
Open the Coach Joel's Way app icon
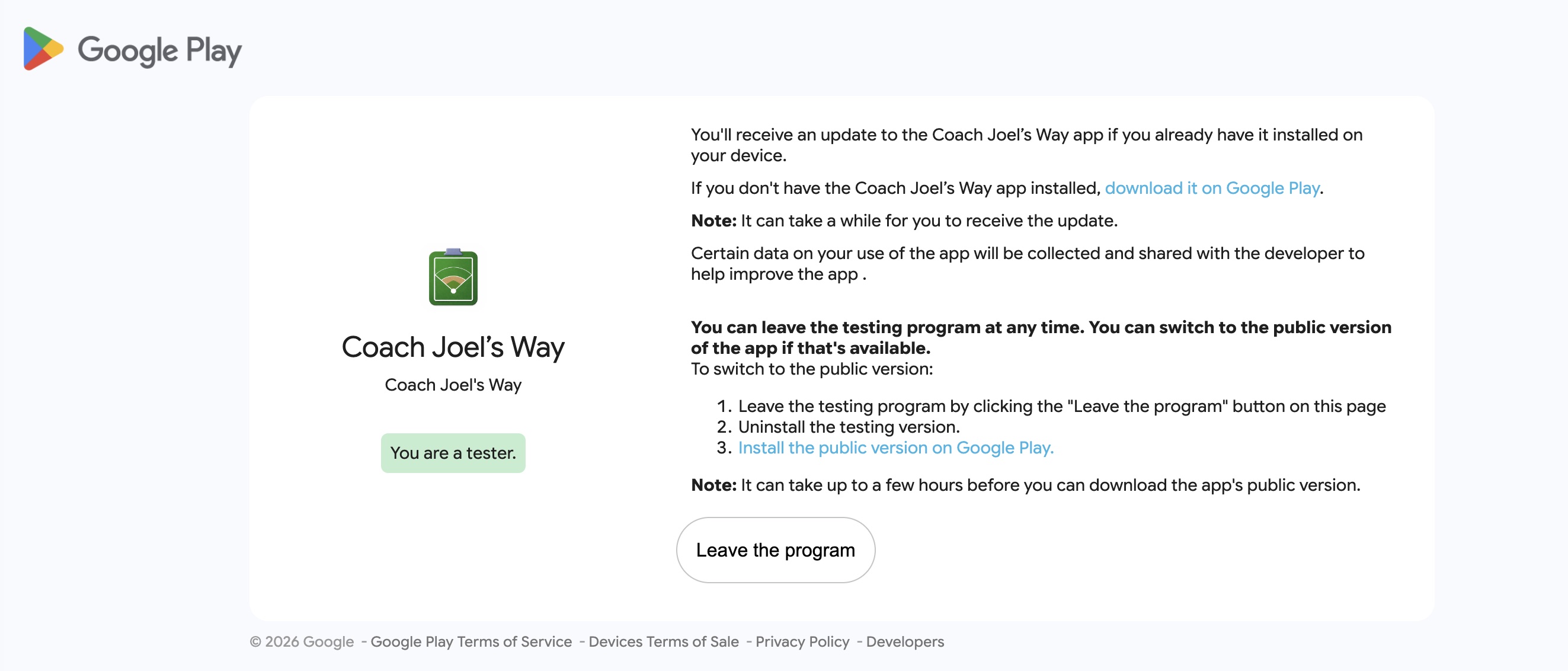pyautogui.click(x=453, y=277)
